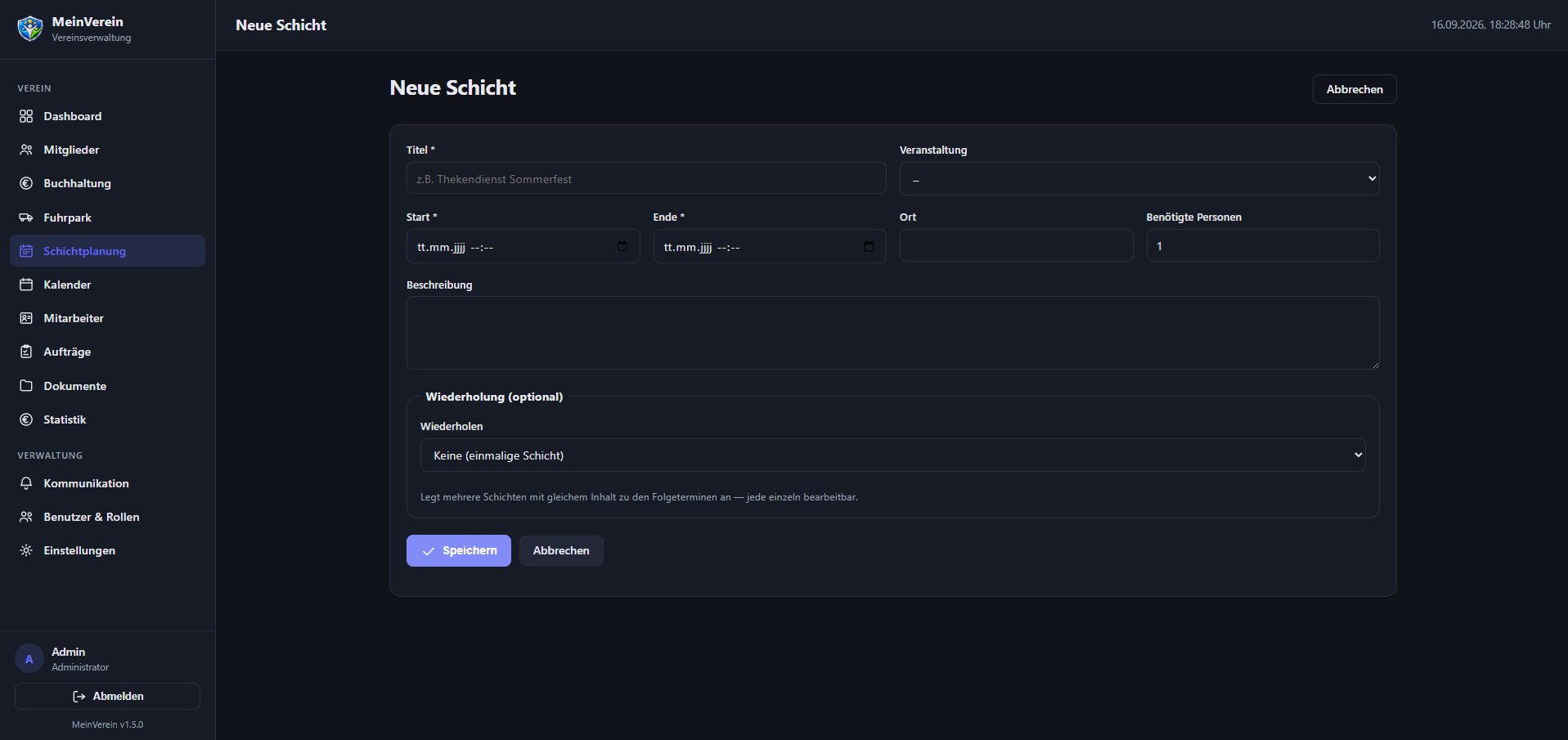The image size is (1568, 740).
Task: Click the Schichtplanung calendar icon
Action: pyautogui.click(x=26, y=251)
